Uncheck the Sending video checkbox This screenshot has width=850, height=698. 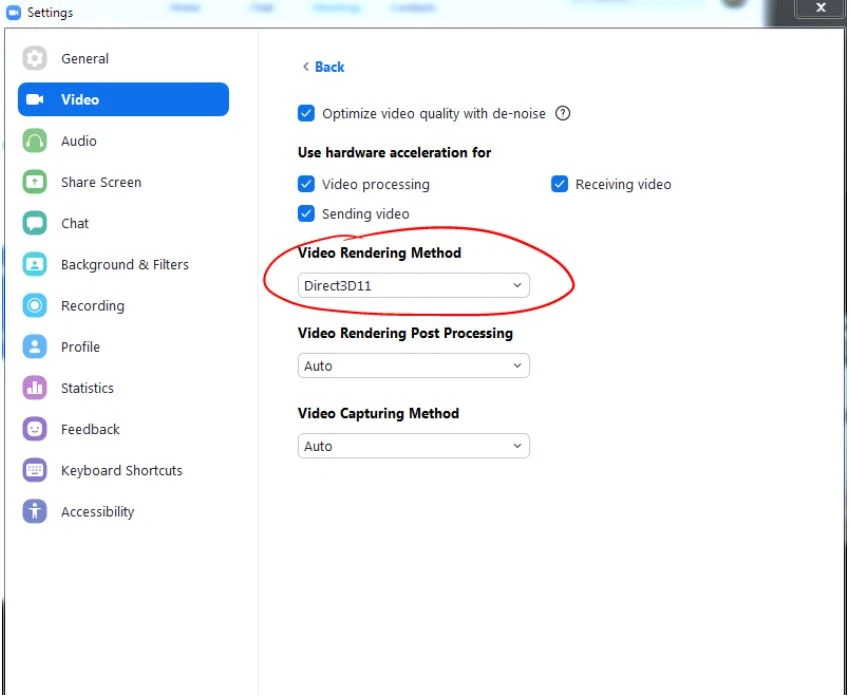click(306, 213)
